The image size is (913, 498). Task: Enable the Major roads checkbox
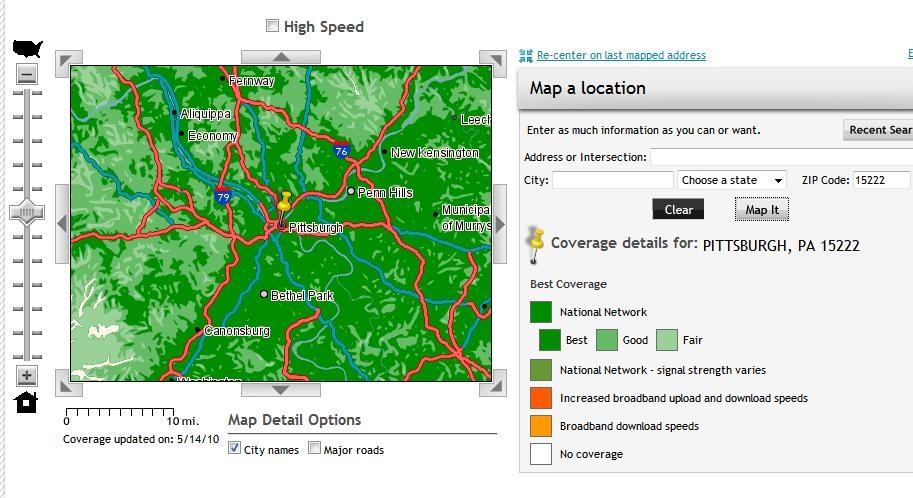[x=314, y=449]
